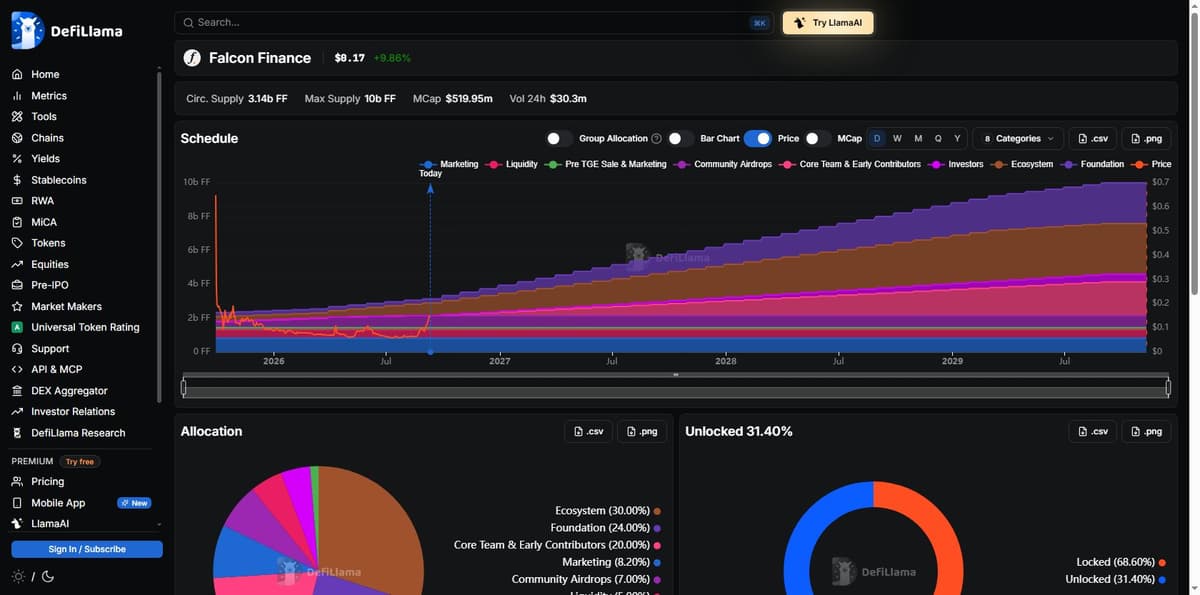Screen dimensions: 1200x595
Task: Select daily D interval
Action: 877,139
